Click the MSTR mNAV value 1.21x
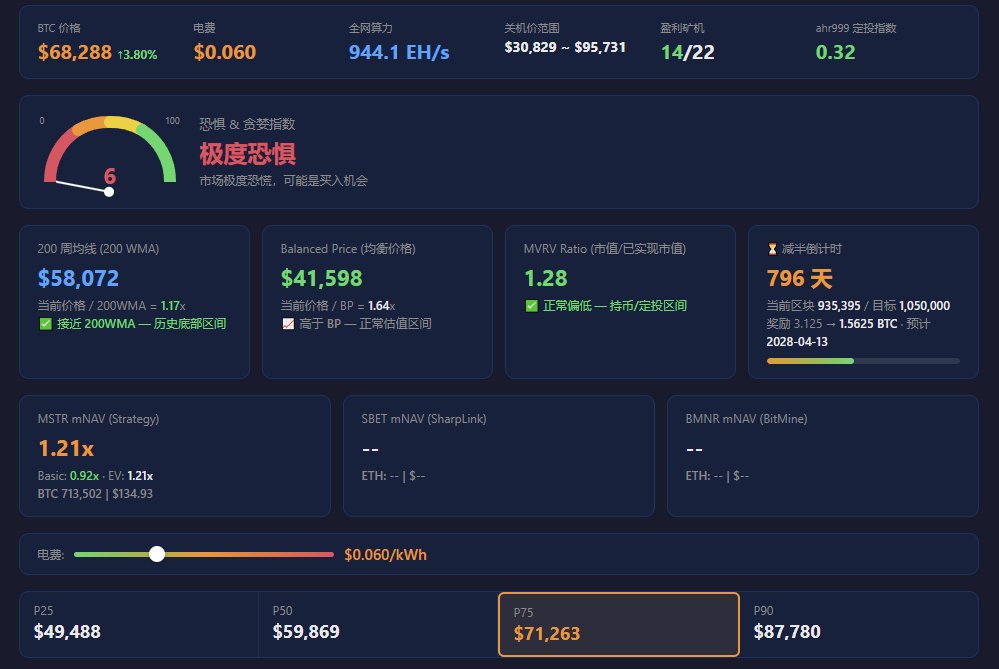 pos(66,449)
